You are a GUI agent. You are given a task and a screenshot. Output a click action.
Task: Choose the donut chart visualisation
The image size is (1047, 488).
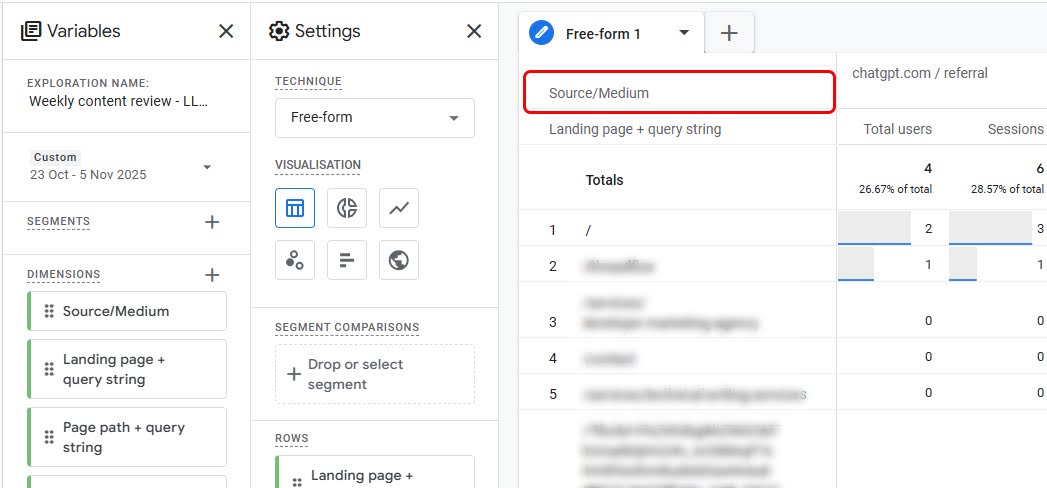347,208
